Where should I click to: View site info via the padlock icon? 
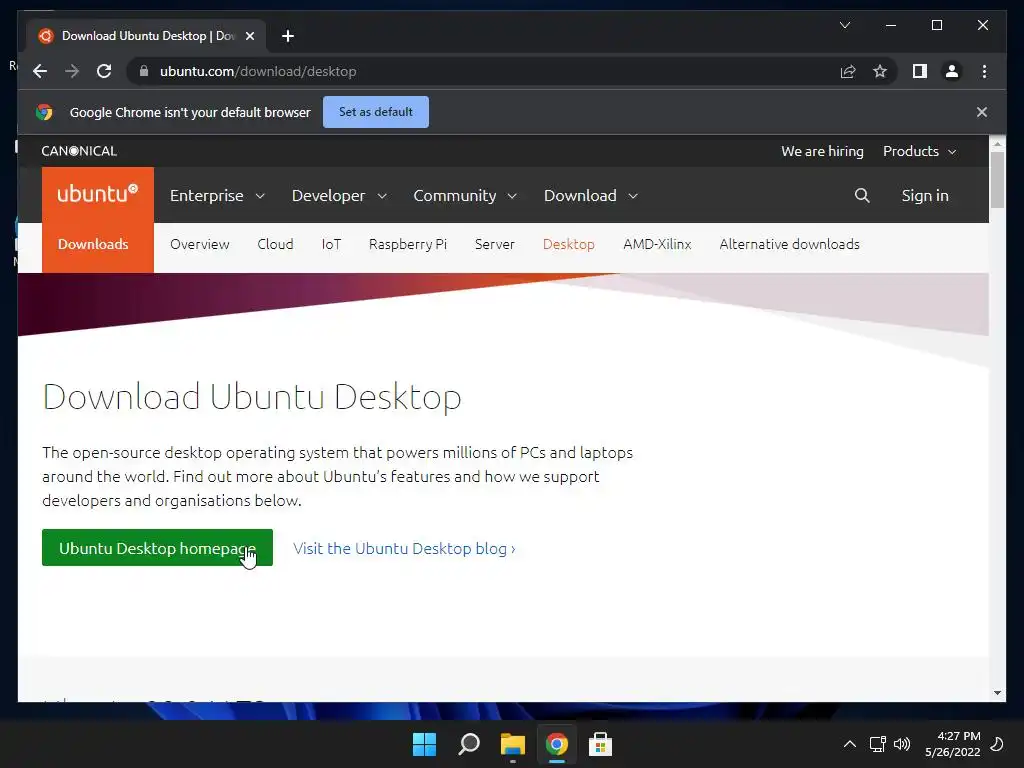(144, 71)
